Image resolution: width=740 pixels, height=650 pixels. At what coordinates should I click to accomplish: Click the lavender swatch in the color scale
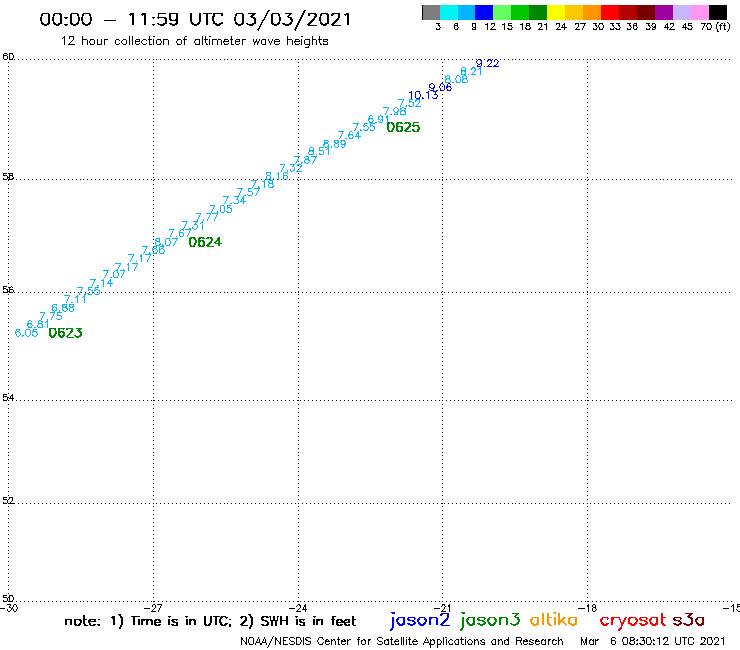(682, 12)
